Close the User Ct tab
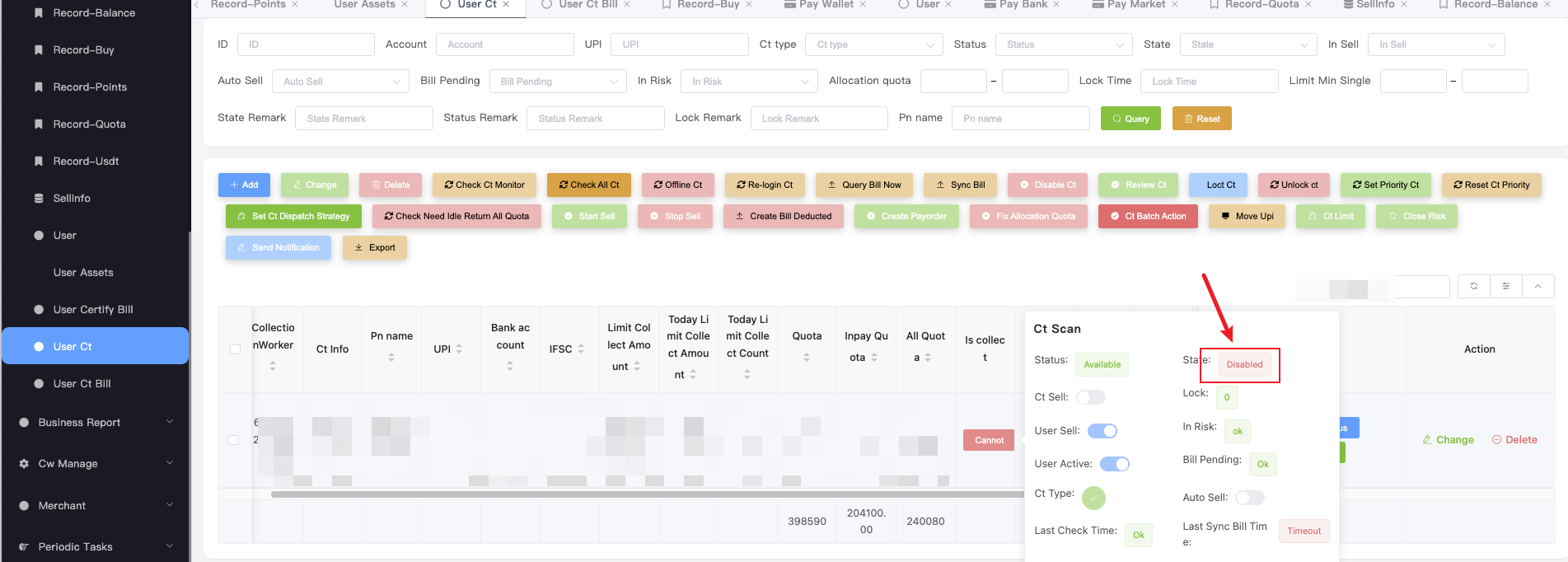Viewport: 1568px width, 562px height. pyautogui.click(x=506, y=5)
